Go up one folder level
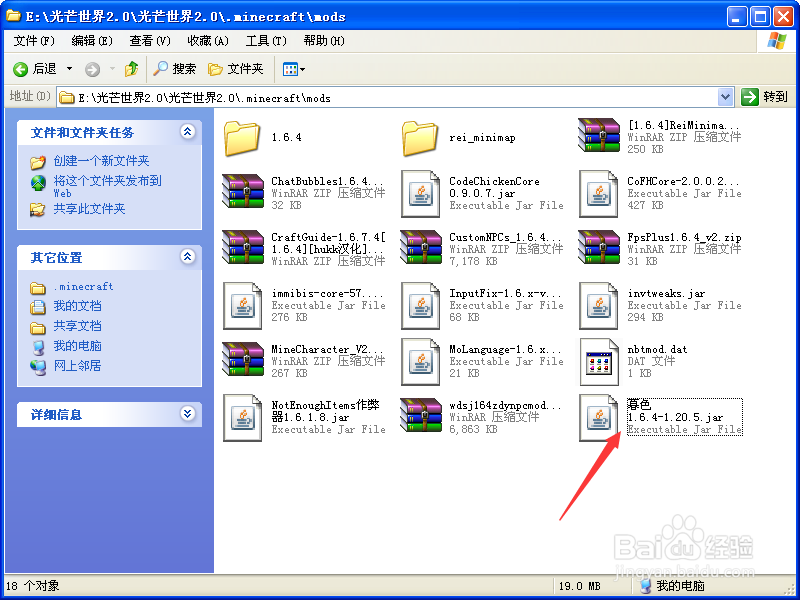Screen dimensions: 800x600 click(131, 69)
